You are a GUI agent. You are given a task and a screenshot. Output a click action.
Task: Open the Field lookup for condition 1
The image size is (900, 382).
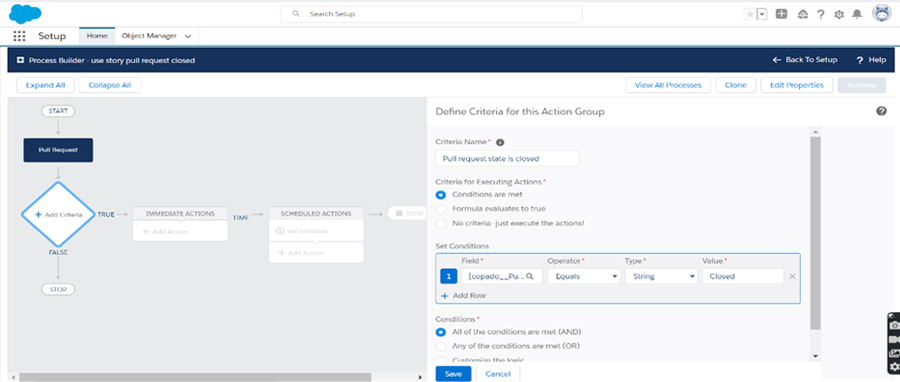tap(502, 276)
